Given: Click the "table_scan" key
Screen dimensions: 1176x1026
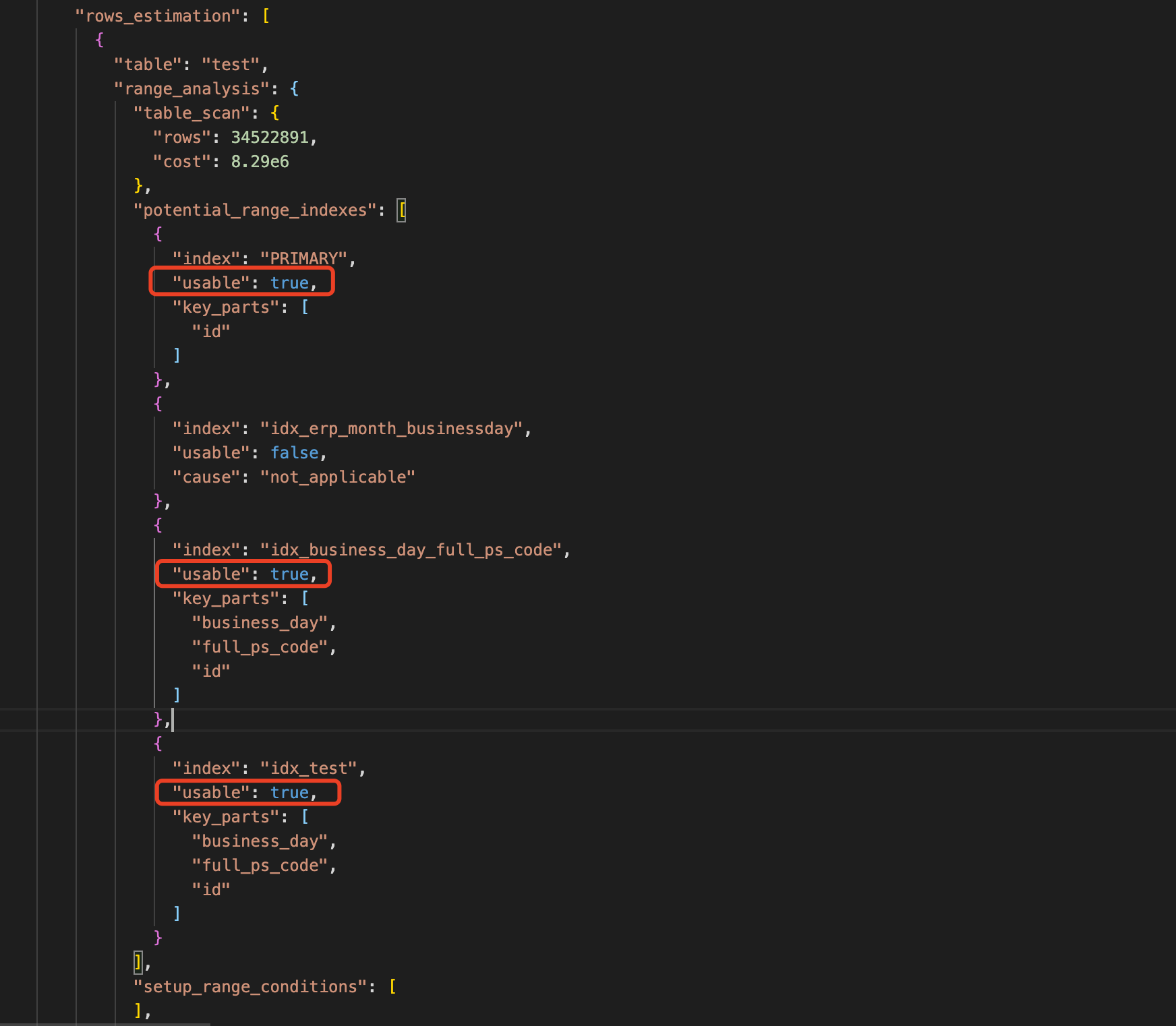Looking at the screenshot, I should 192,113.
